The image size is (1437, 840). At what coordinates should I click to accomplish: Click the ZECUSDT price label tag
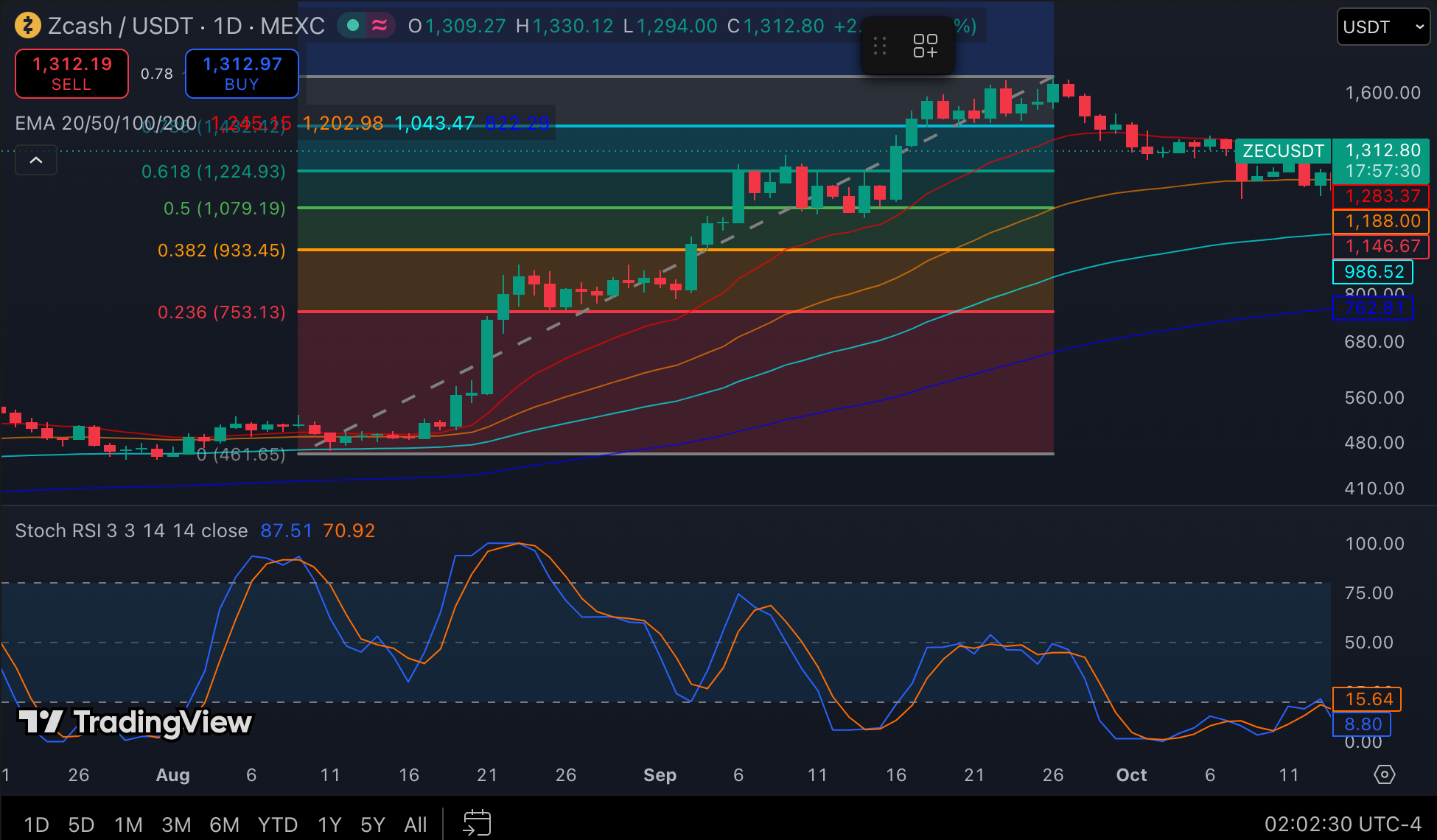[x=1283, y=151]
